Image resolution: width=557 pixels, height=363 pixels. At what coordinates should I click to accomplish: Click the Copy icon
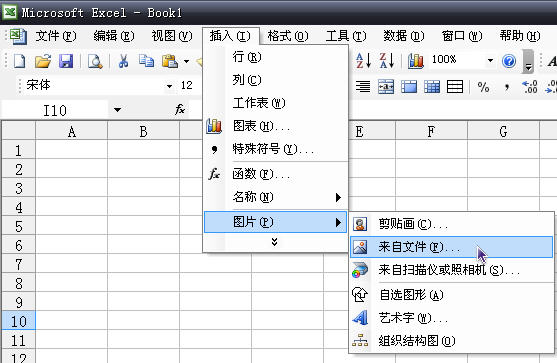click(x=146, y=61)
